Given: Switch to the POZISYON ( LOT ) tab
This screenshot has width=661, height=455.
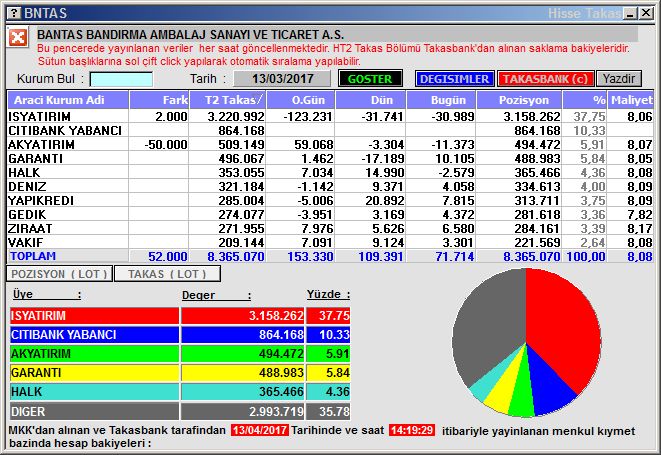Looking at the screenshot, I should coord(59,273).
